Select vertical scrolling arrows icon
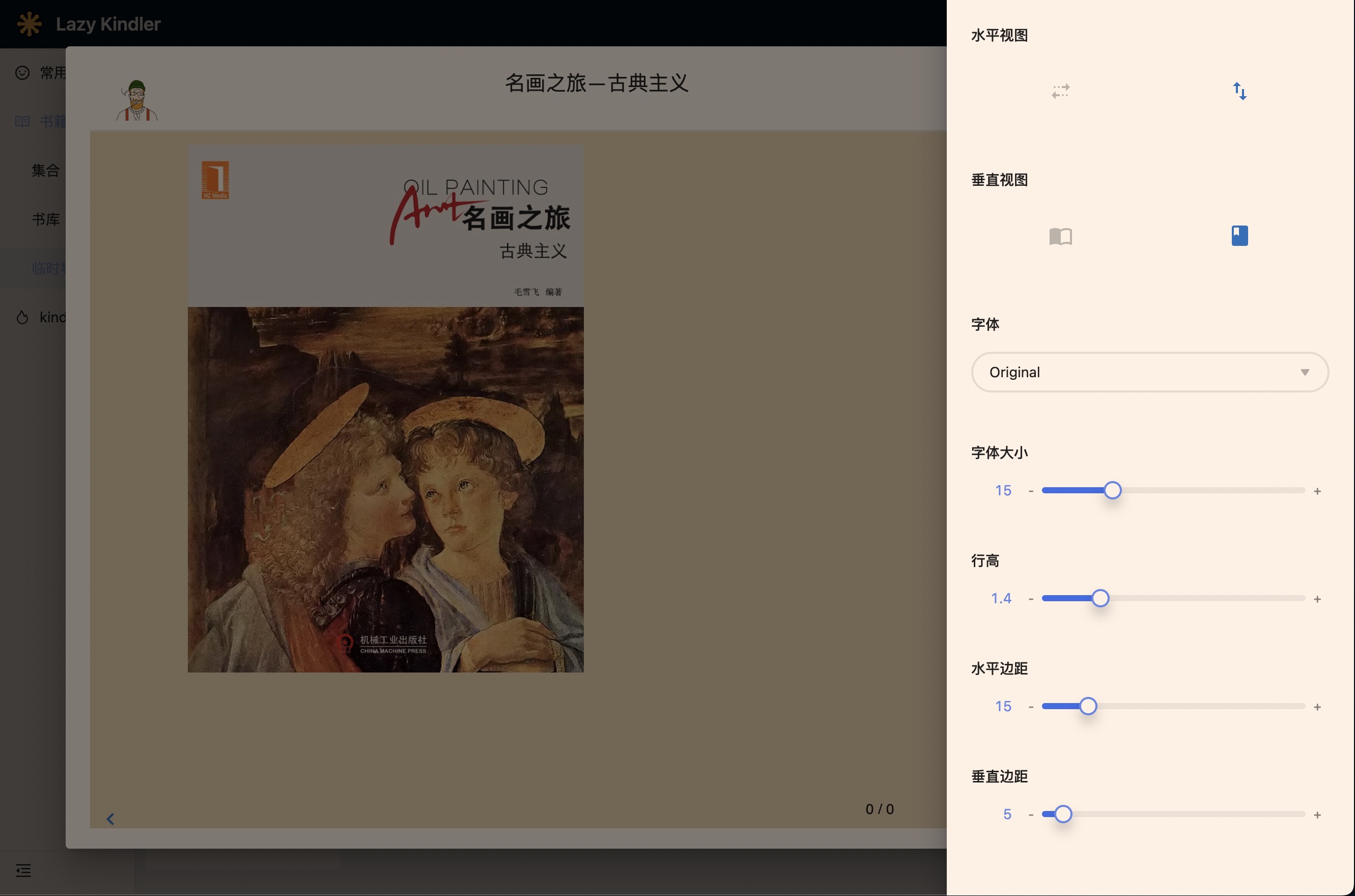 tap(1239, 92)
